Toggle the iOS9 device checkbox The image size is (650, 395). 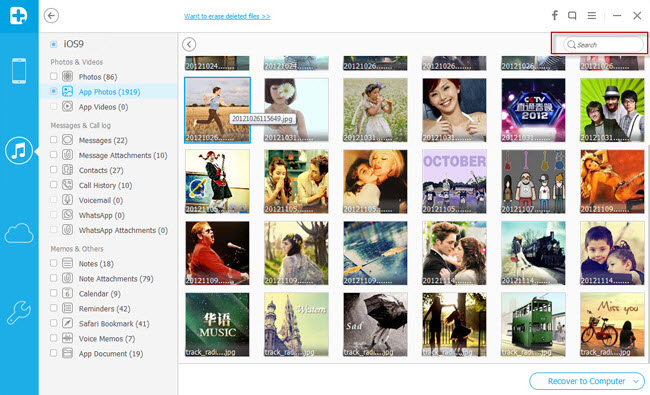point(53,44)
